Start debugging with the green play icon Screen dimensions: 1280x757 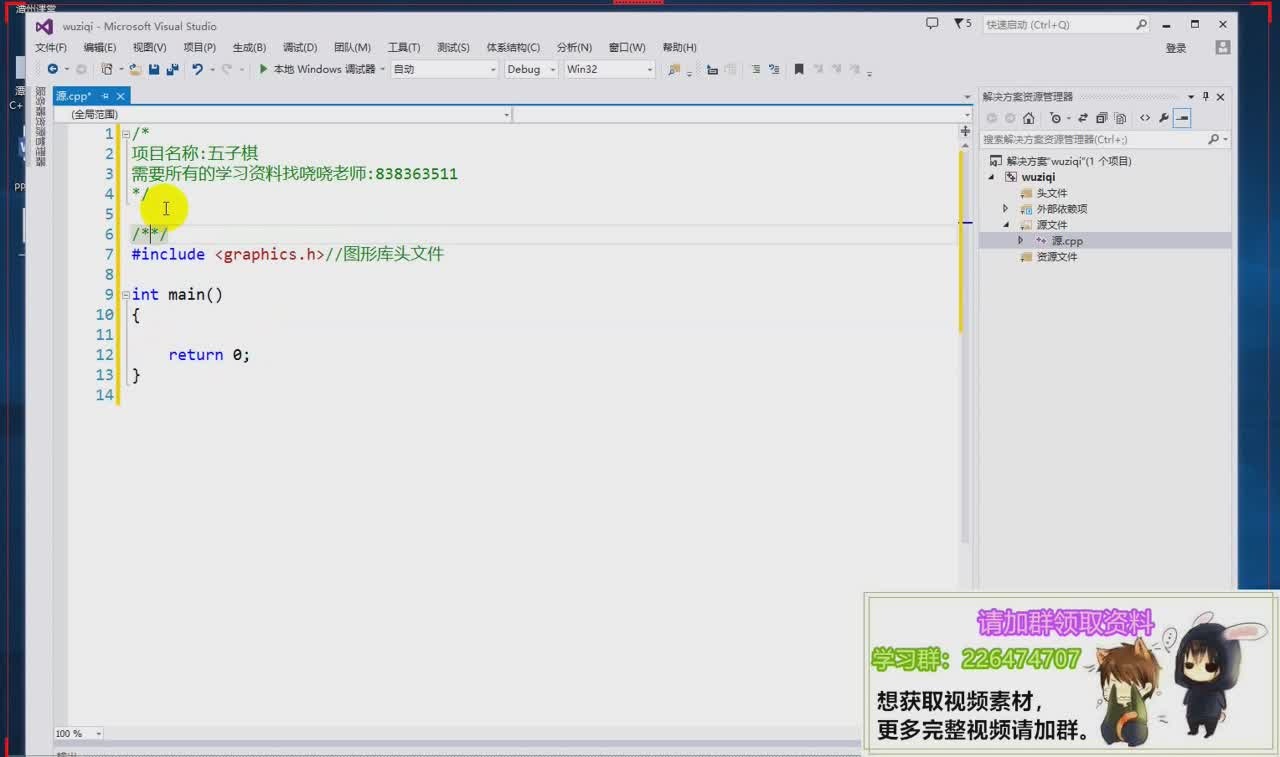pyautogui.click(x=263, y=69)
